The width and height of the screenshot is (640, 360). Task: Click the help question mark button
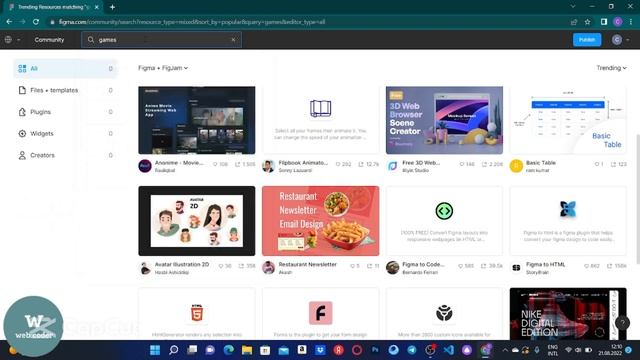[x=622, y=323]
